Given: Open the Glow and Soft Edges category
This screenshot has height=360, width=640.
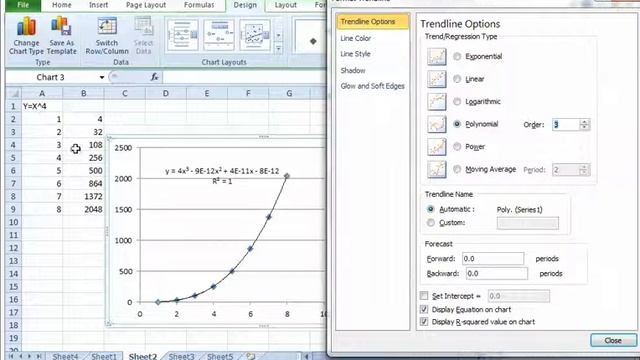Looking at the screenshot, I should pyautogui.click(x=372, y=86).
